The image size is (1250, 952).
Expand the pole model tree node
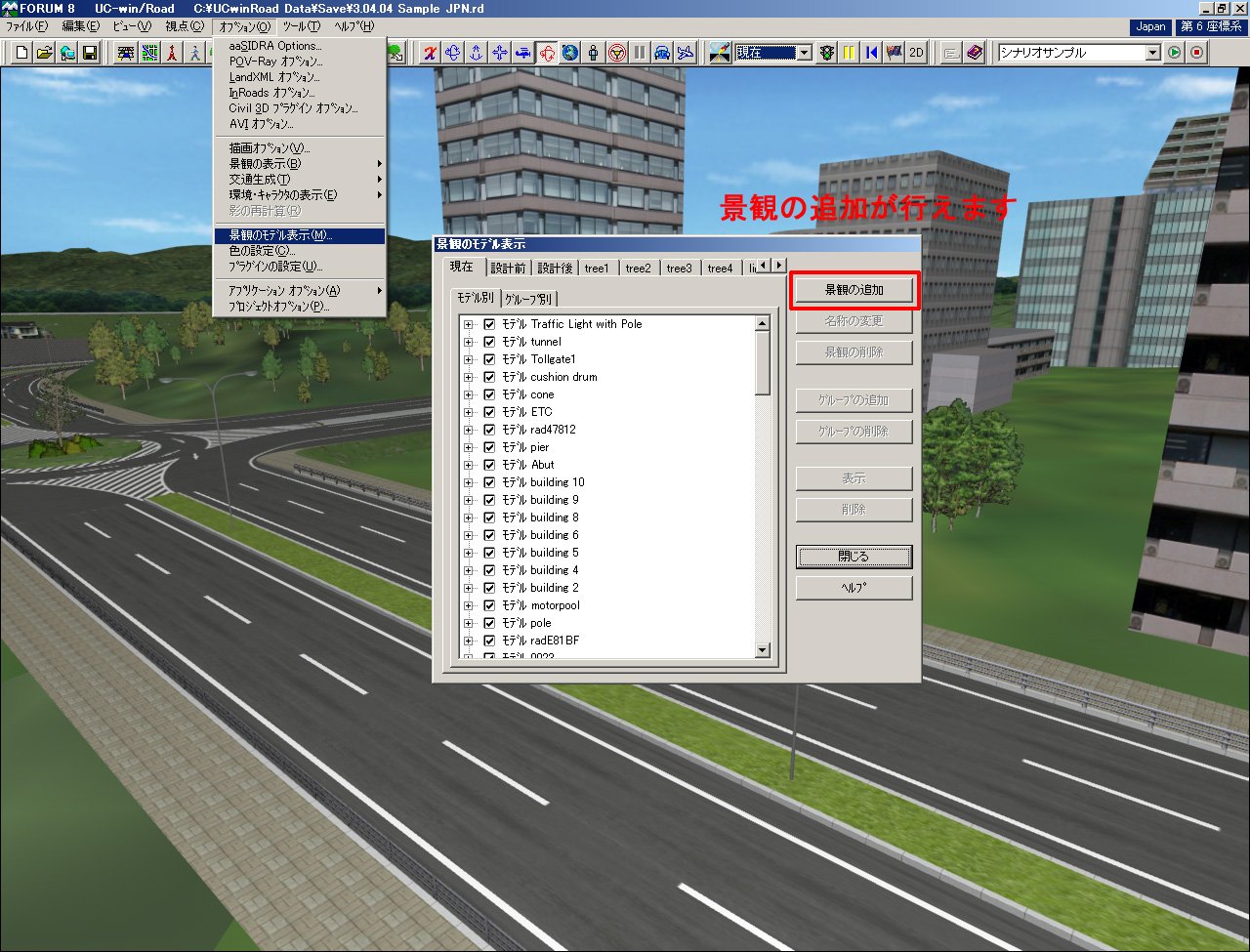[x=469, y=623]
